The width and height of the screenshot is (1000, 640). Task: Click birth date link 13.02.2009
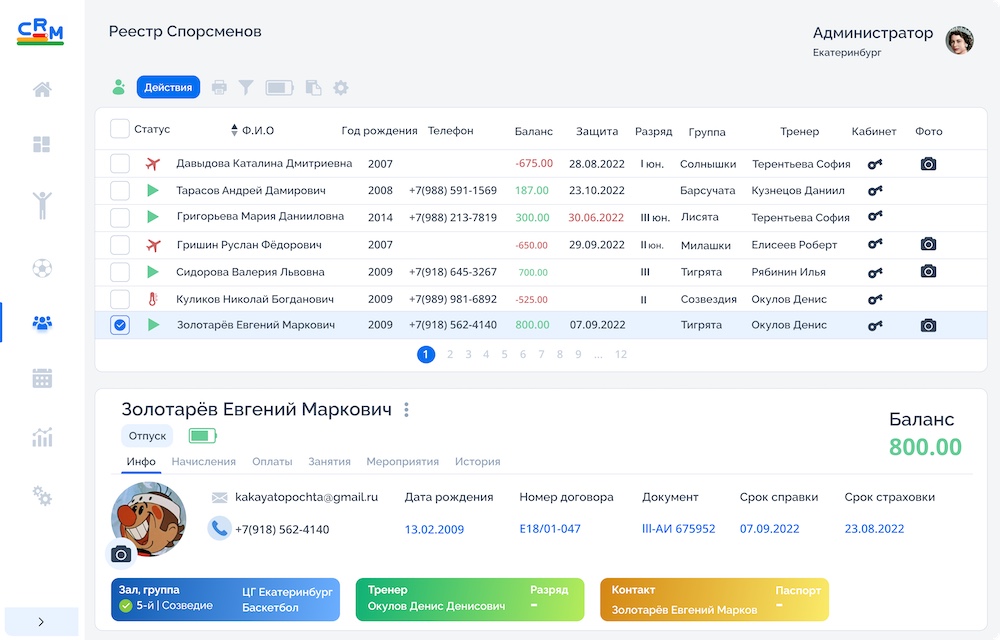[x=434, y=529]
